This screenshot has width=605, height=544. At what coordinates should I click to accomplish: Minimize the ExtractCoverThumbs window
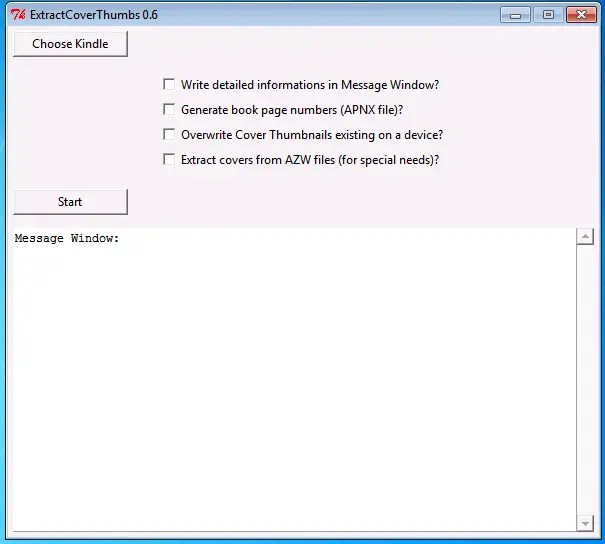coord(515,15)
